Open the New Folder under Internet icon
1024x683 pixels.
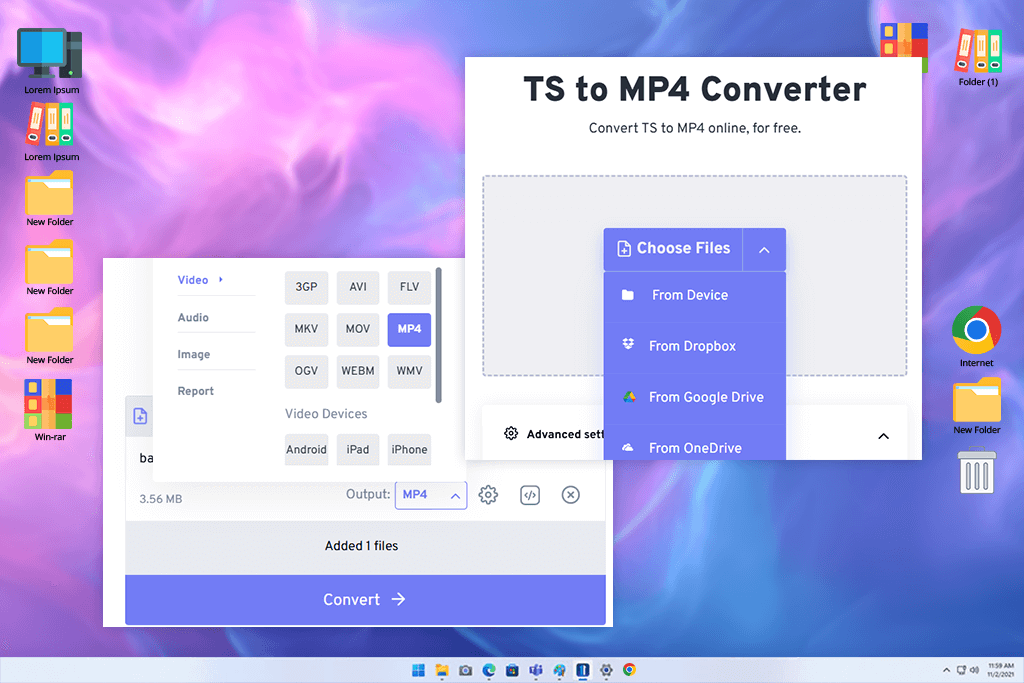[976, 407]
